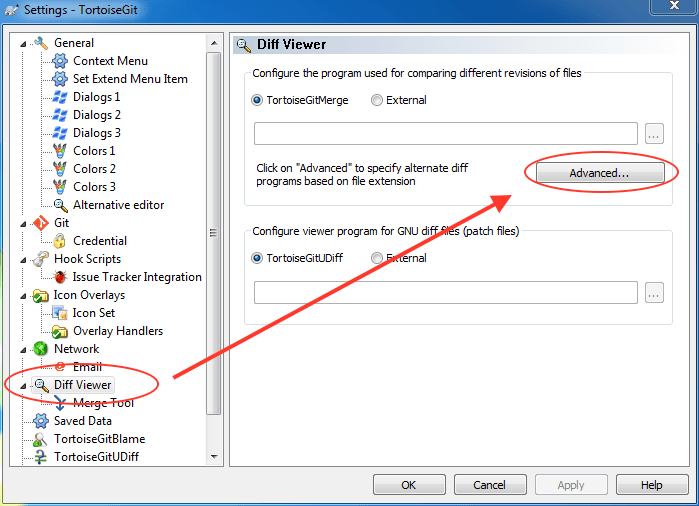Click the Merge Tool arrows icon
This screenshot has height=506, width=699.
tap(60, 403)
